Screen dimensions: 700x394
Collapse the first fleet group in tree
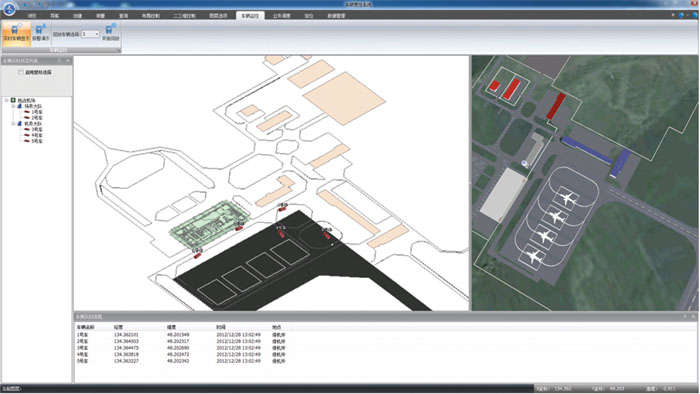click(13, 106)
